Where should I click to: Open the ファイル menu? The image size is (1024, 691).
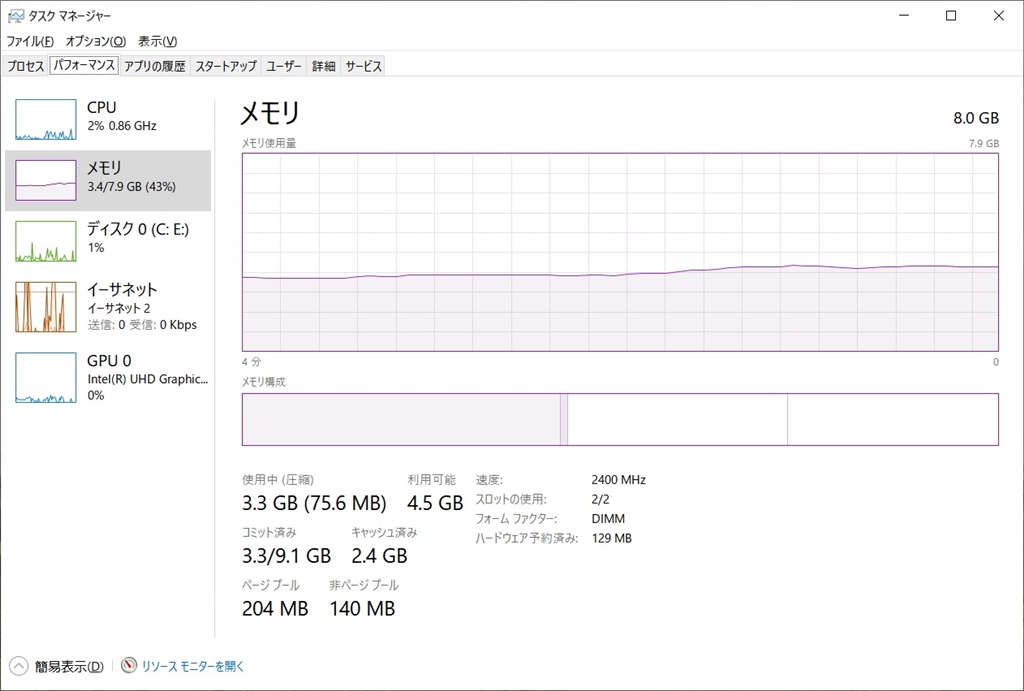(30, 41)
